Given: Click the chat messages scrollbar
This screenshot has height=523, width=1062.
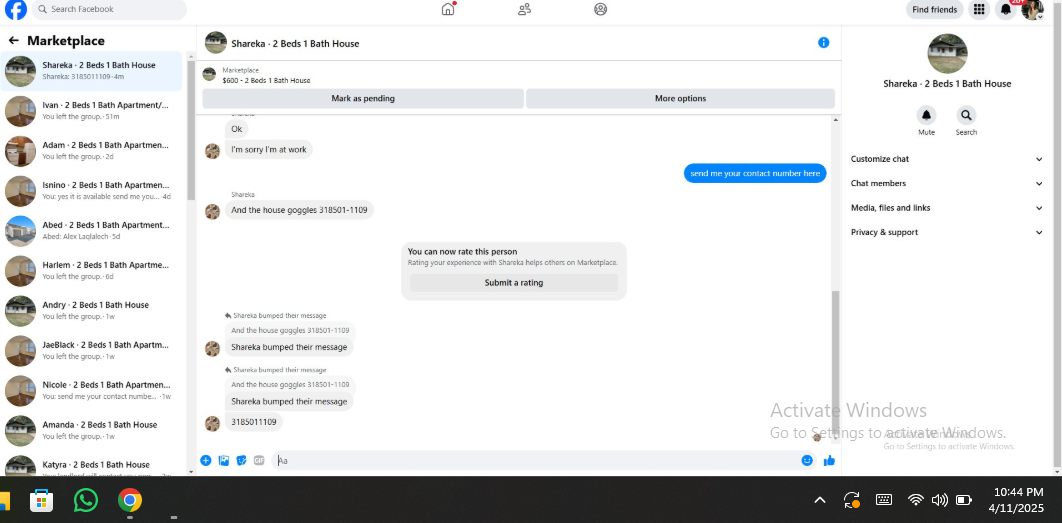Looking at the screenshot, I should [x=835, y=362].
